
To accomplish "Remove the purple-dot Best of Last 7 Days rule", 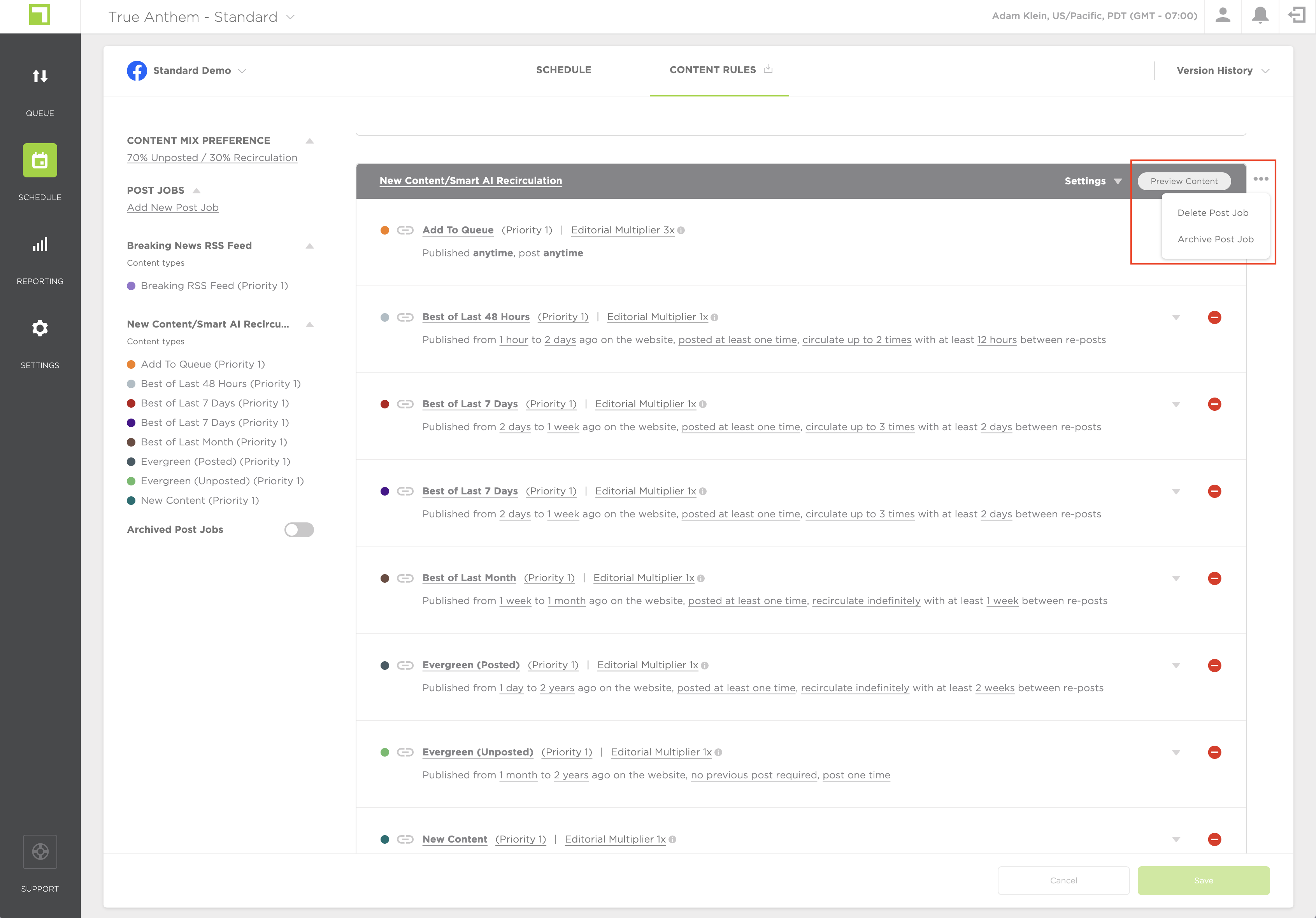I will pos(1214,492).
